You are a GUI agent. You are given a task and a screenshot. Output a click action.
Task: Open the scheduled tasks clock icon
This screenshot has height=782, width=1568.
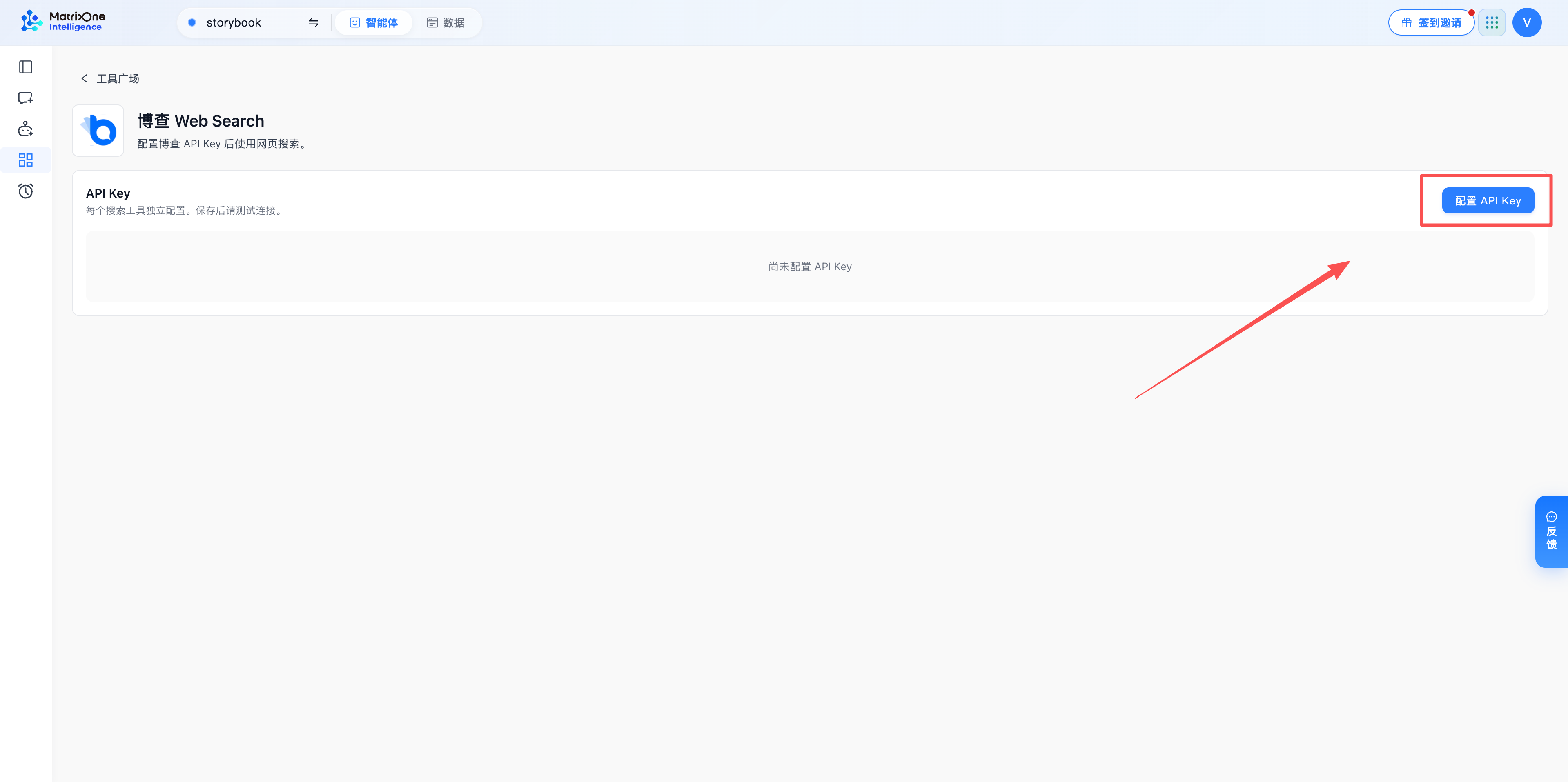point(26,191)
